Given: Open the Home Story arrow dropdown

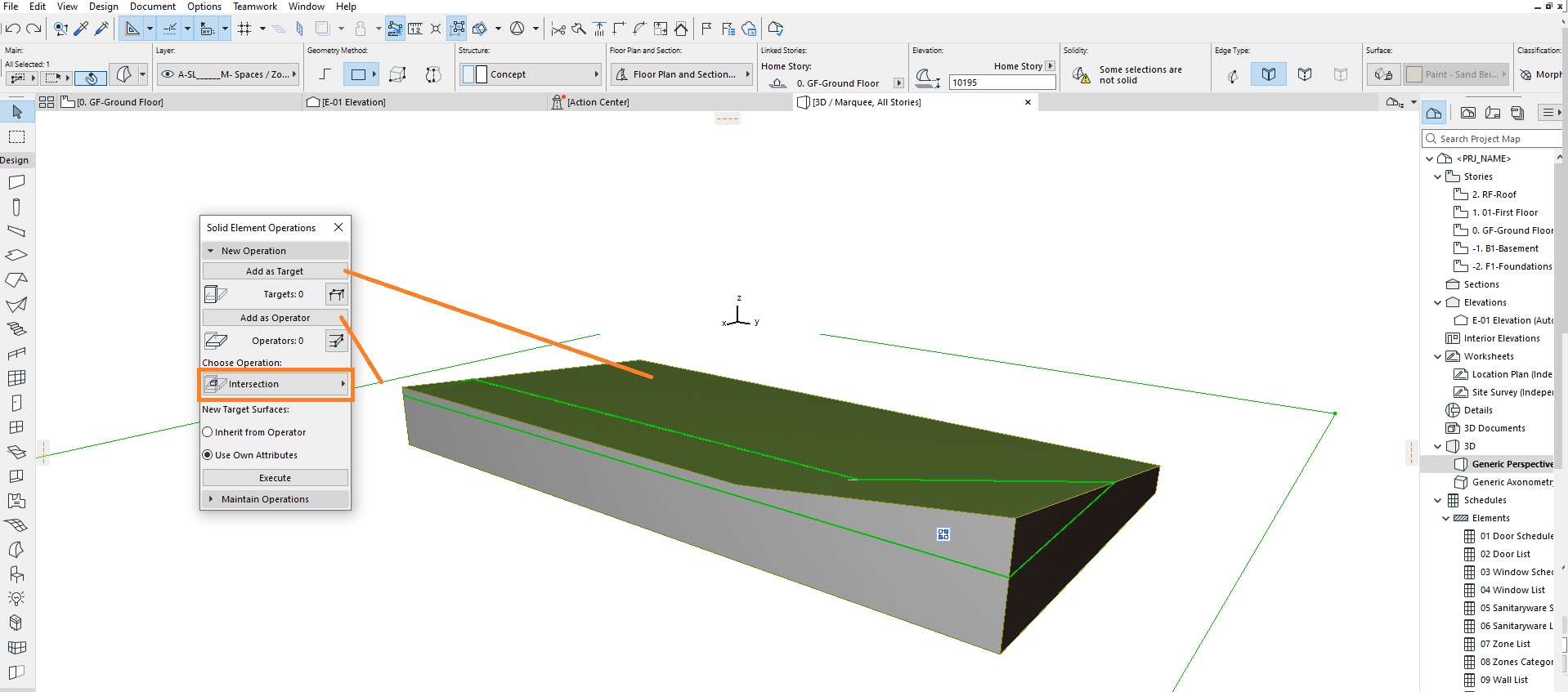Looking at the screenshot, I should point(1051,66).
